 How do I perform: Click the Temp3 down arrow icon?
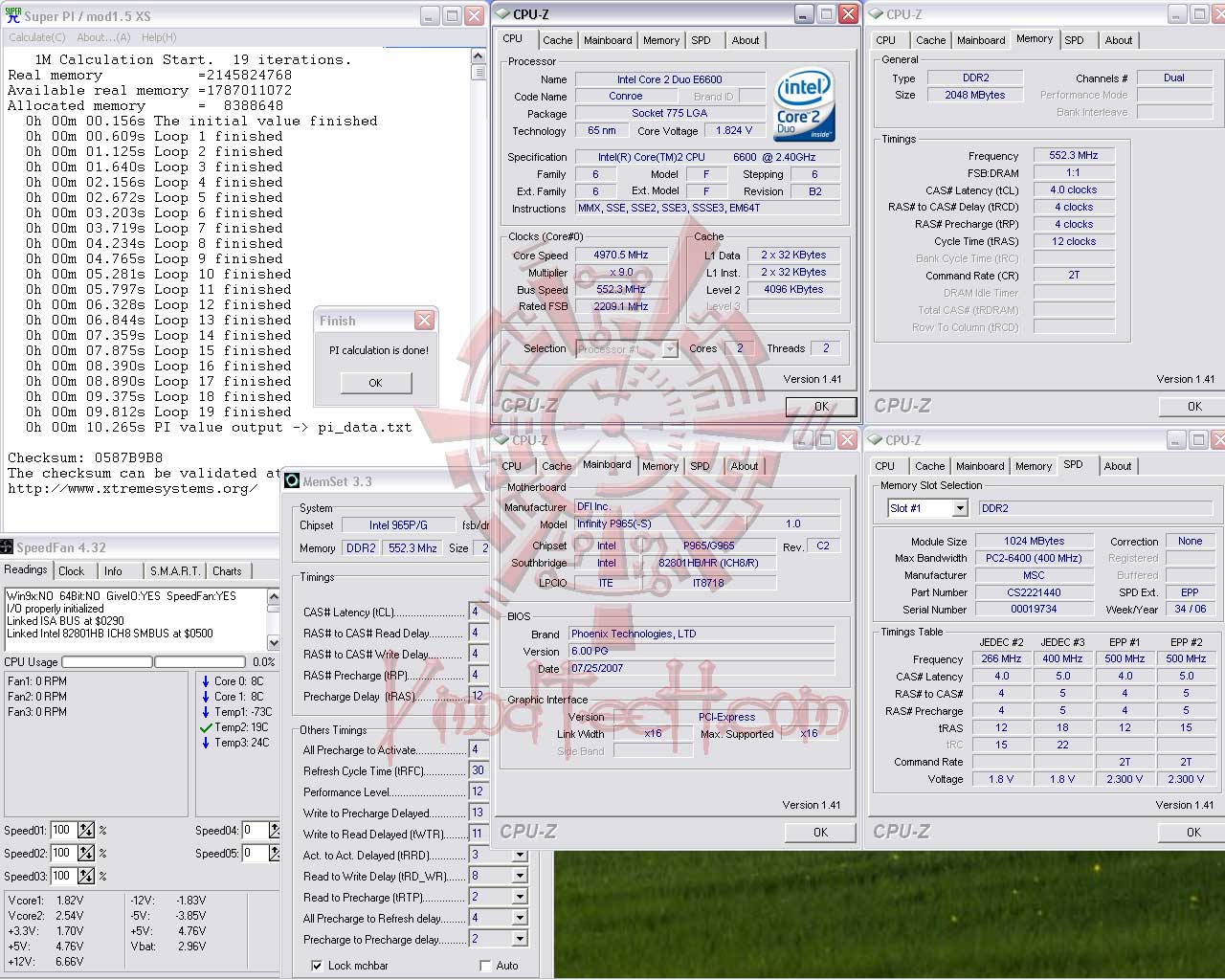206,743
